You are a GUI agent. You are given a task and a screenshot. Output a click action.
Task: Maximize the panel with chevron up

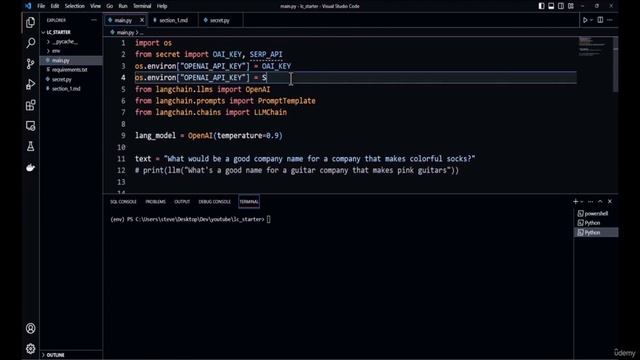coord(600,202)
